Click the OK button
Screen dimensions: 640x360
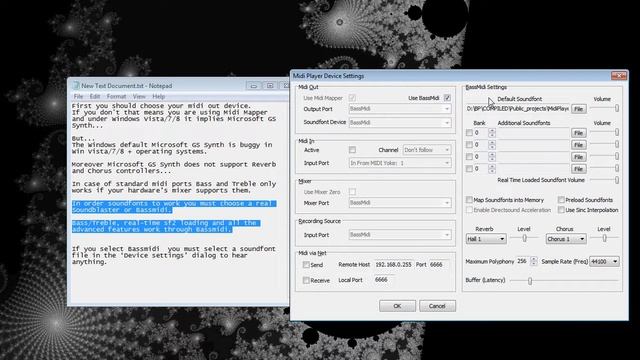pyautogui.click(x=397, y=306)
